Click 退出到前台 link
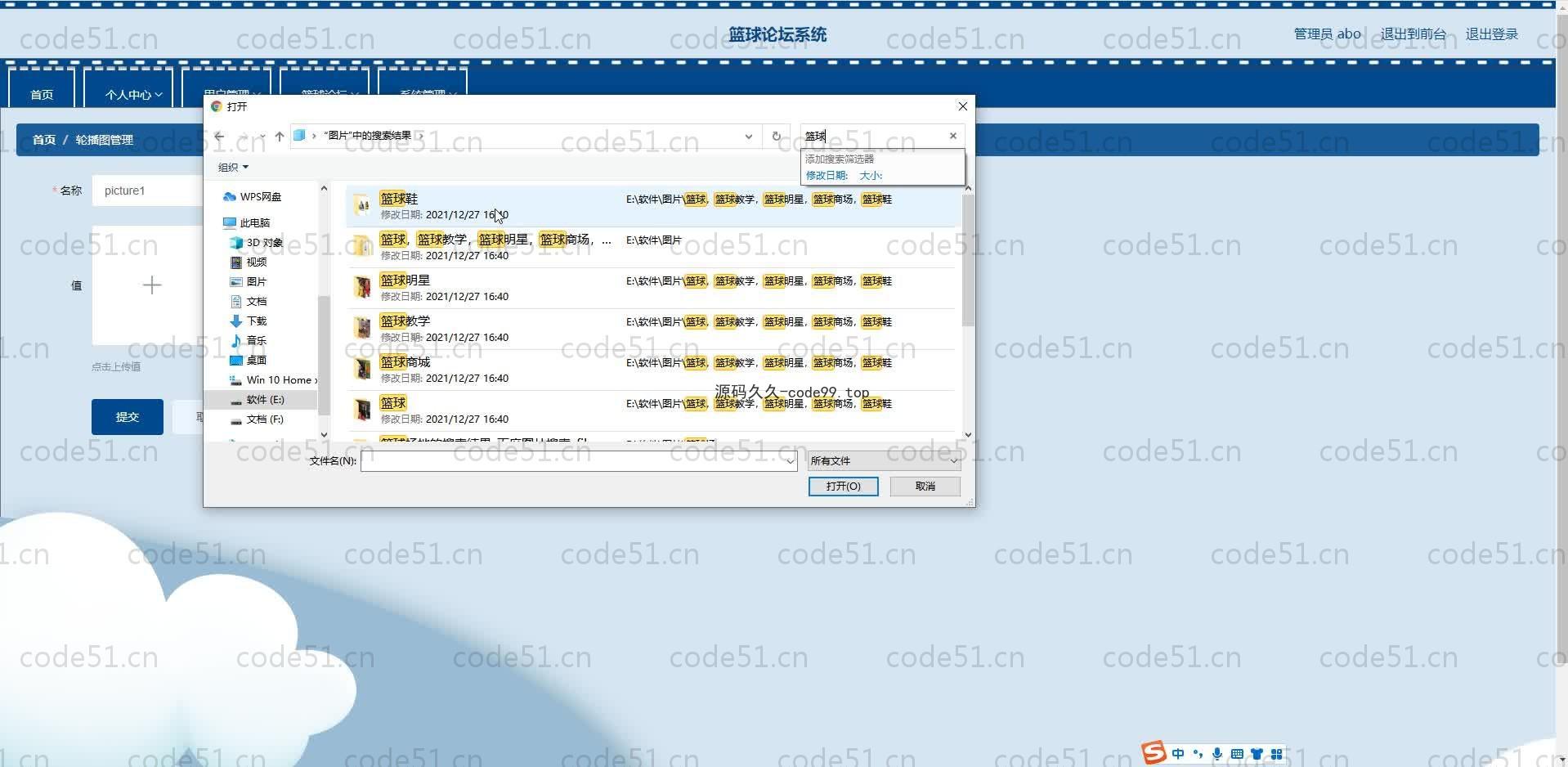This screenshot has width=1568, height=767. tap(1413, 34)
